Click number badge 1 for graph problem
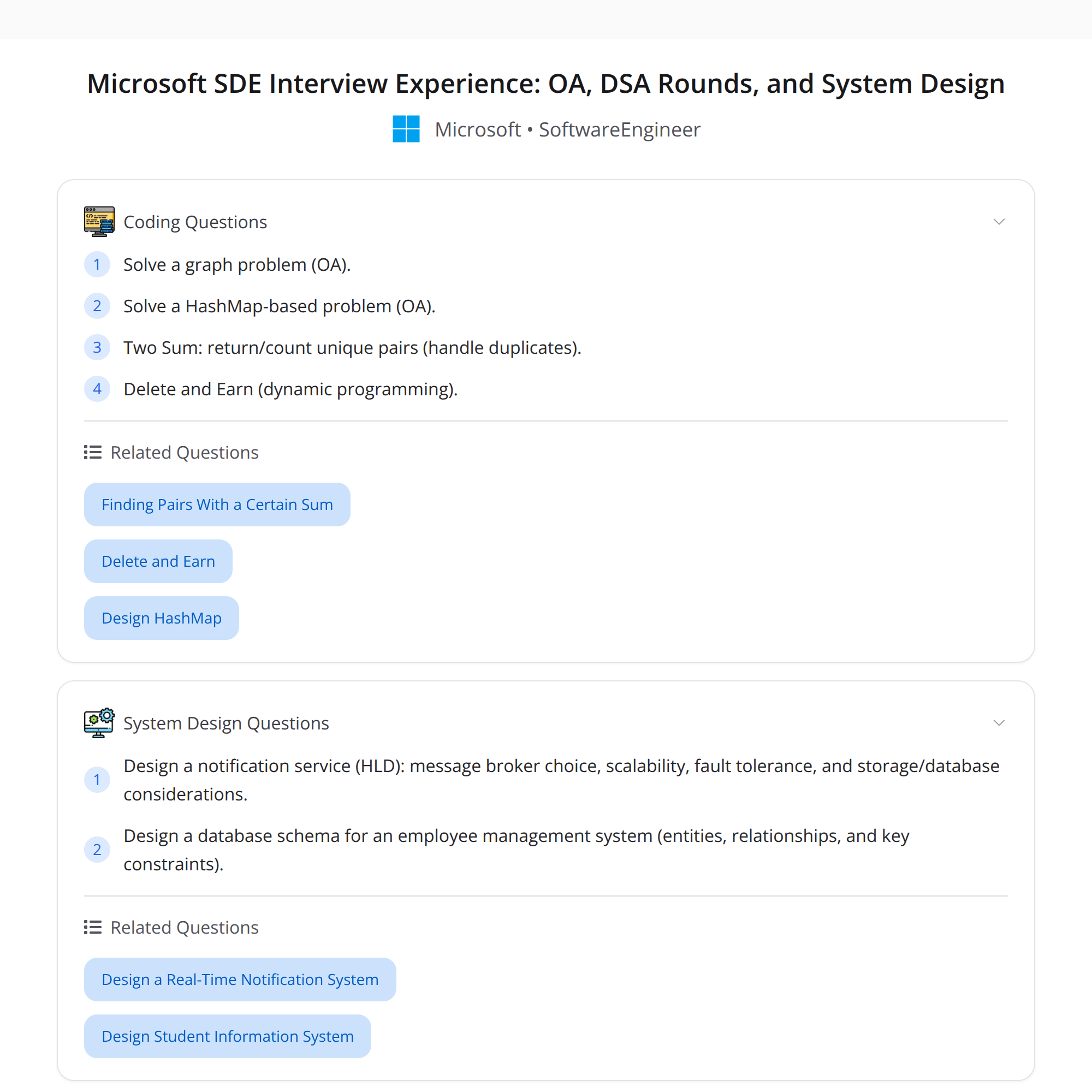 tap(97, 264)
